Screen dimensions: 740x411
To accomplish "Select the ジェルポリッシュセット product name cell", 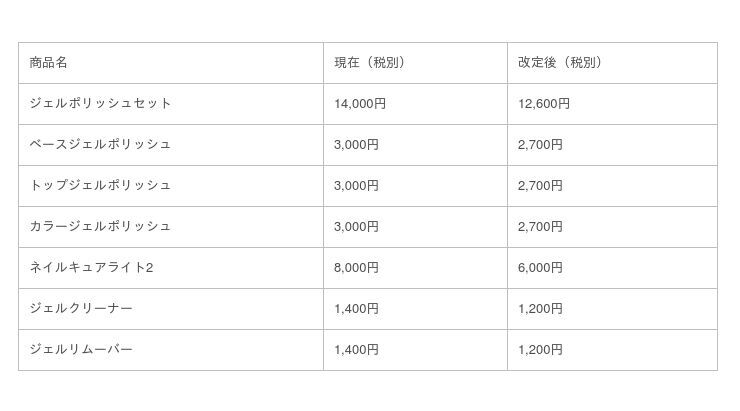I will click(101, 104).
